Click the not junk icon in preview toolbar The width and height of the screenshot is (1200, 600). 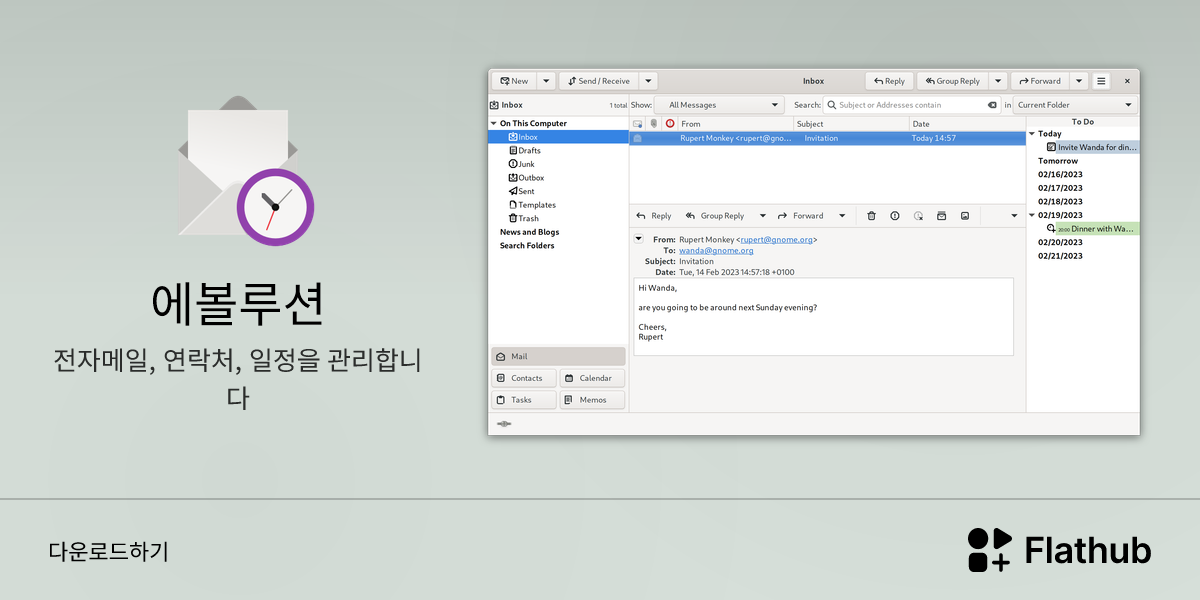point(918,216)
